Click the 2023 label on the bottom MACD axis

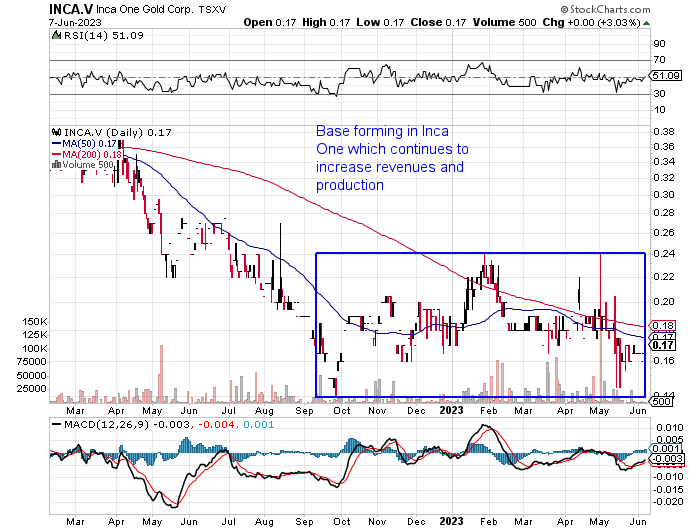[452, 521]
